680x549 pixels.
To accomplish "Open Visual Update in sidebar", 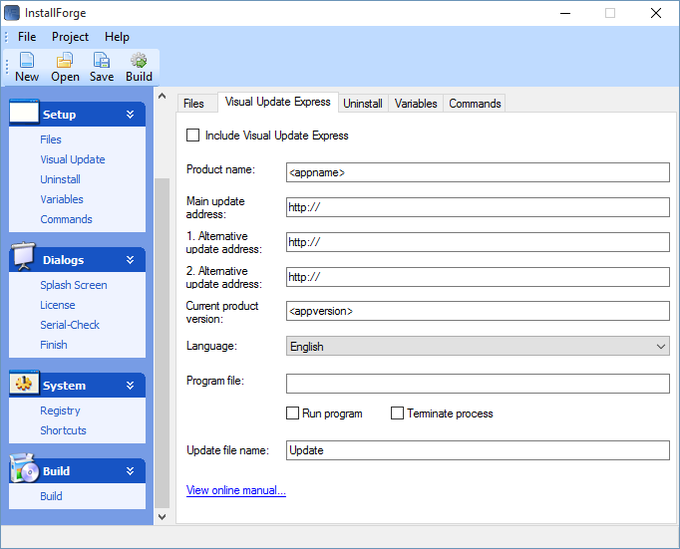I will (x=72, y=160).
